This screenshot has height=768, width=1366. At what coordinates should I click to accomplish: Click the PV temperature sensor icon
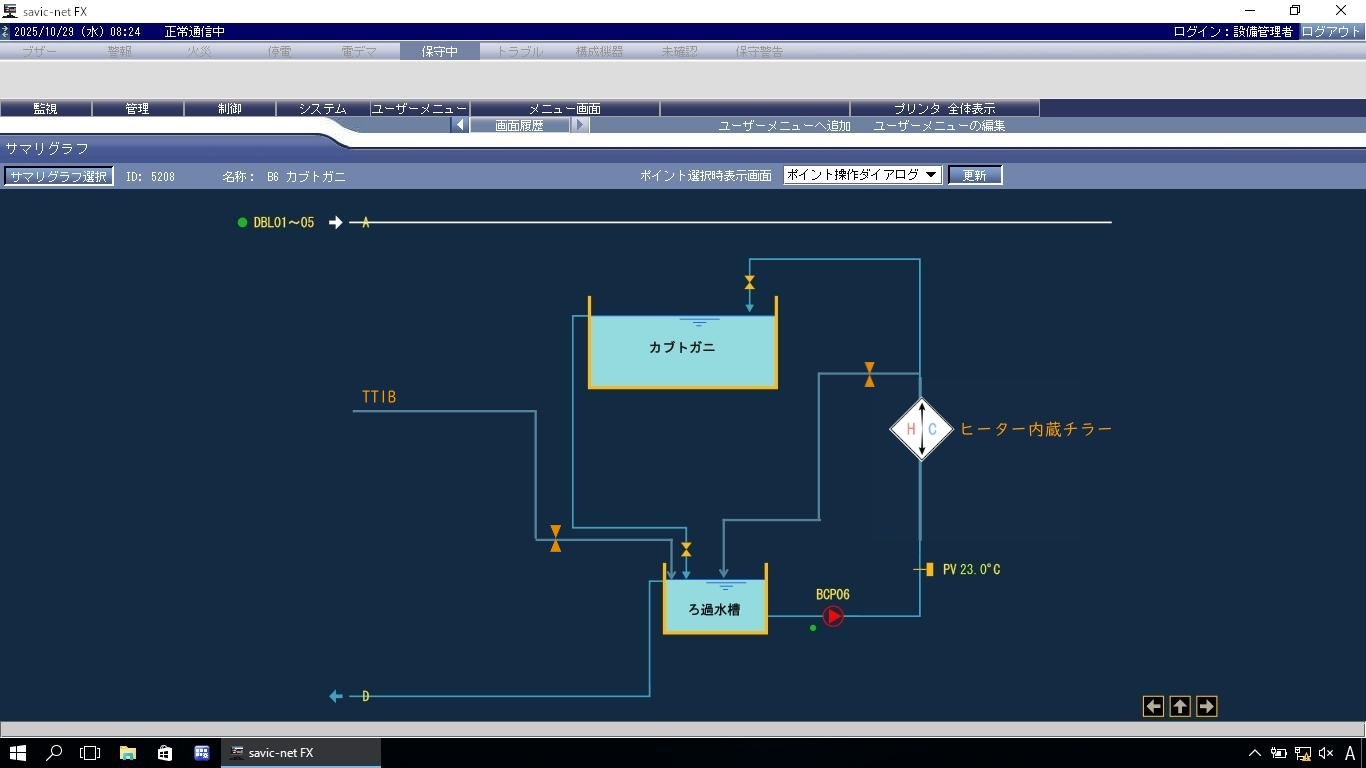pos(928,569)
